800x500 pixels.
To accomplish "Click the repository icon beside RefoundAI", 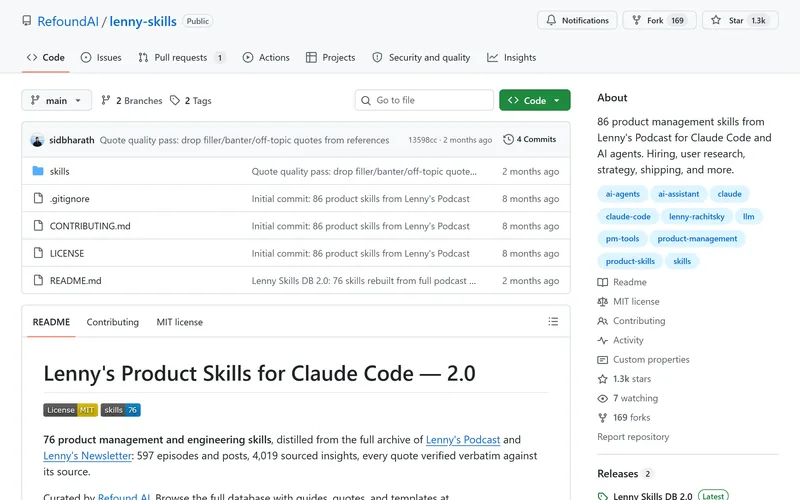I will point(27,20).
